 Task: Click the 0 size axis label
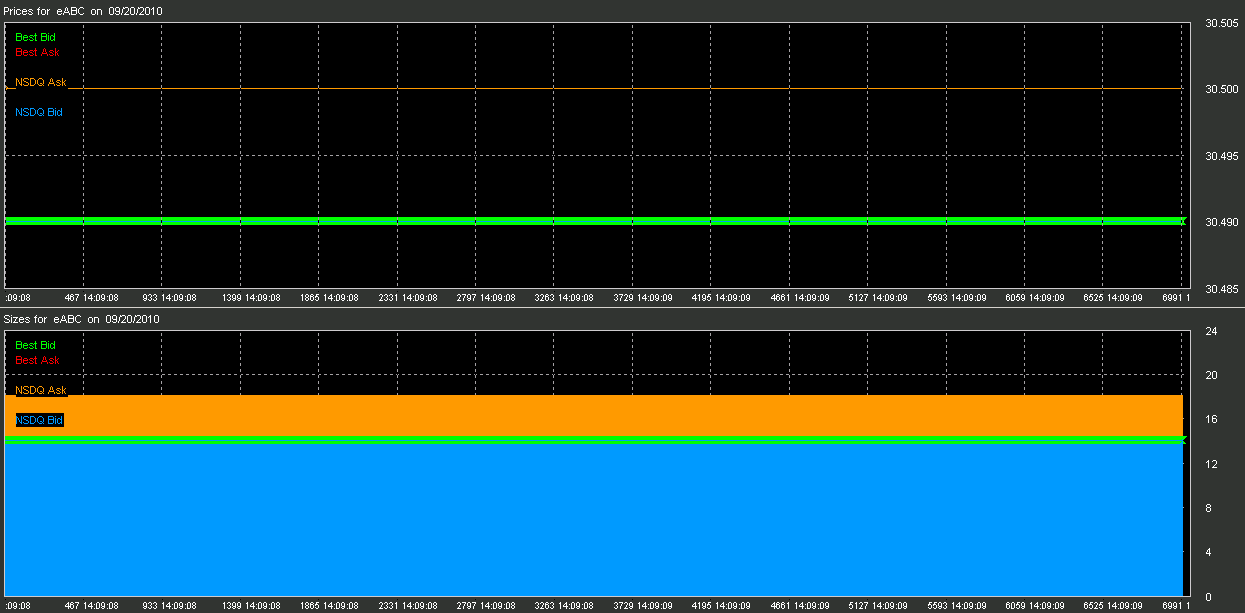pyautogui.click(x=1209, y=597)
